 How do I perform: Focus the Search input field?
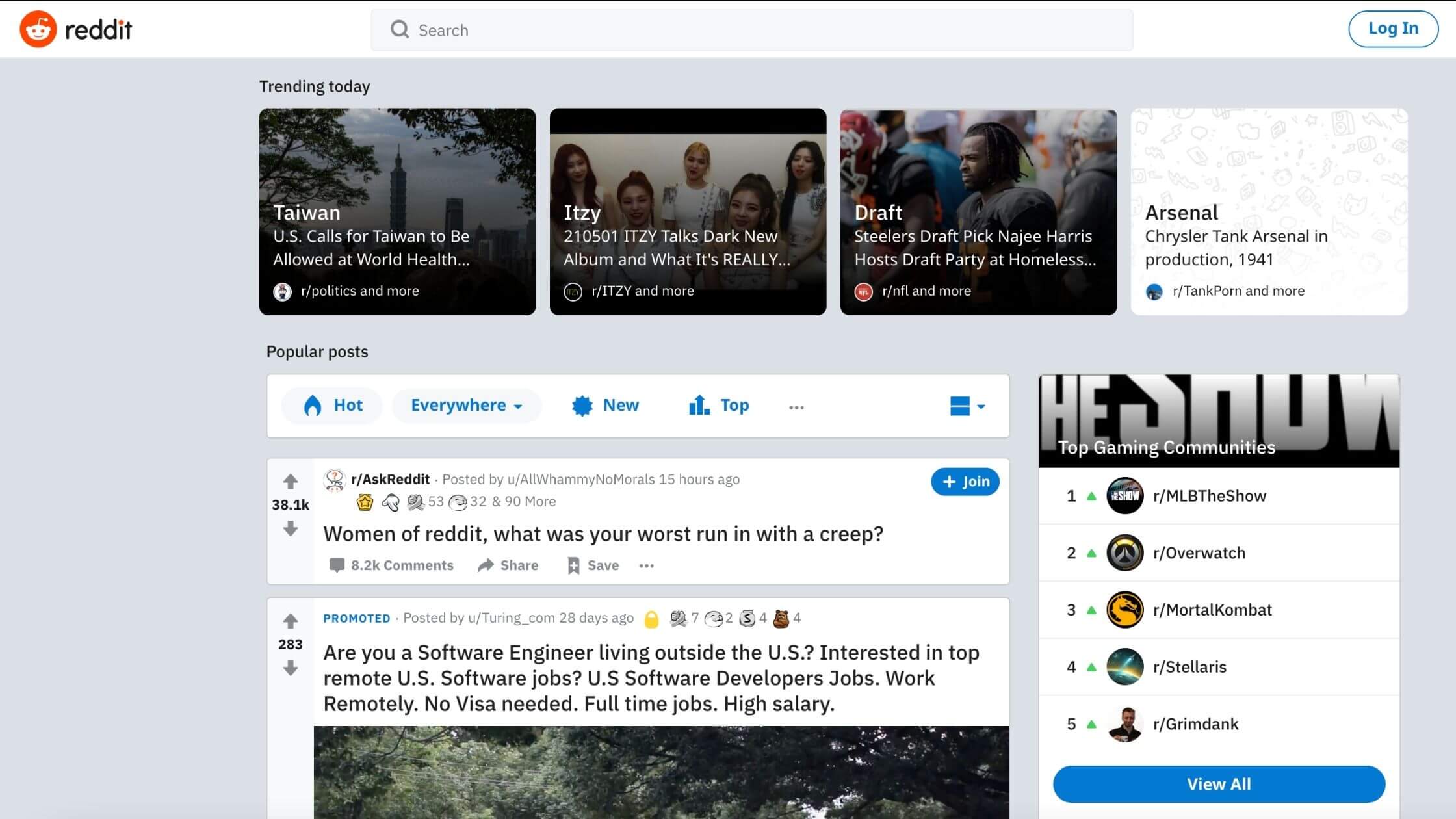tap(751, 30)
